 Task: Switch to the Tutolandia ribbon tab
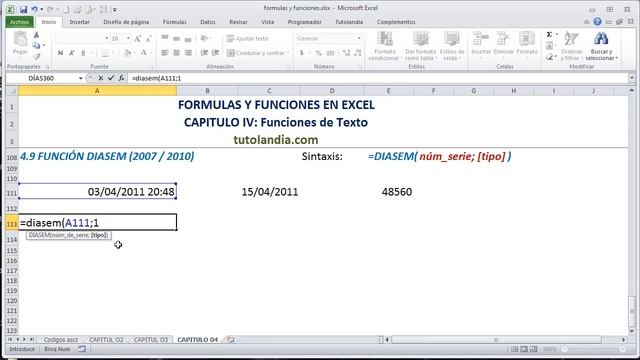pyautogui.click(x=349, y=22)
